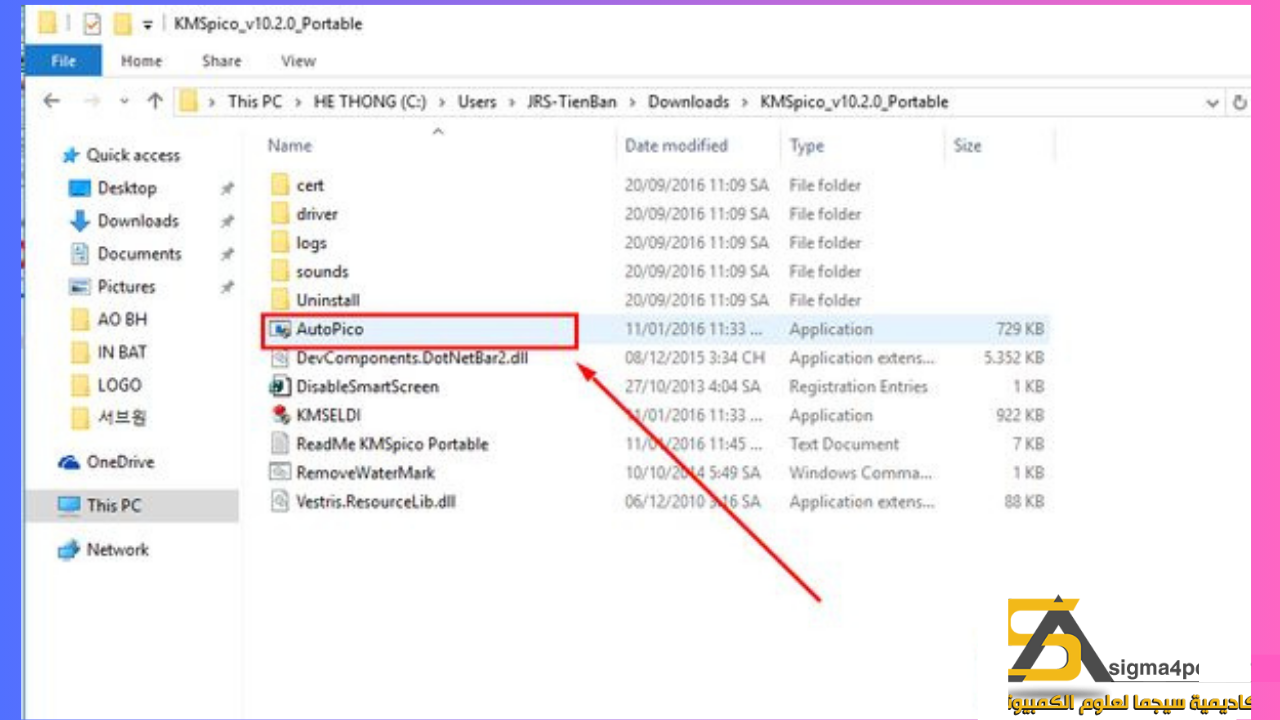Open the View ribbon tab
1280x720 pixels.
click(x=298, y=61)
